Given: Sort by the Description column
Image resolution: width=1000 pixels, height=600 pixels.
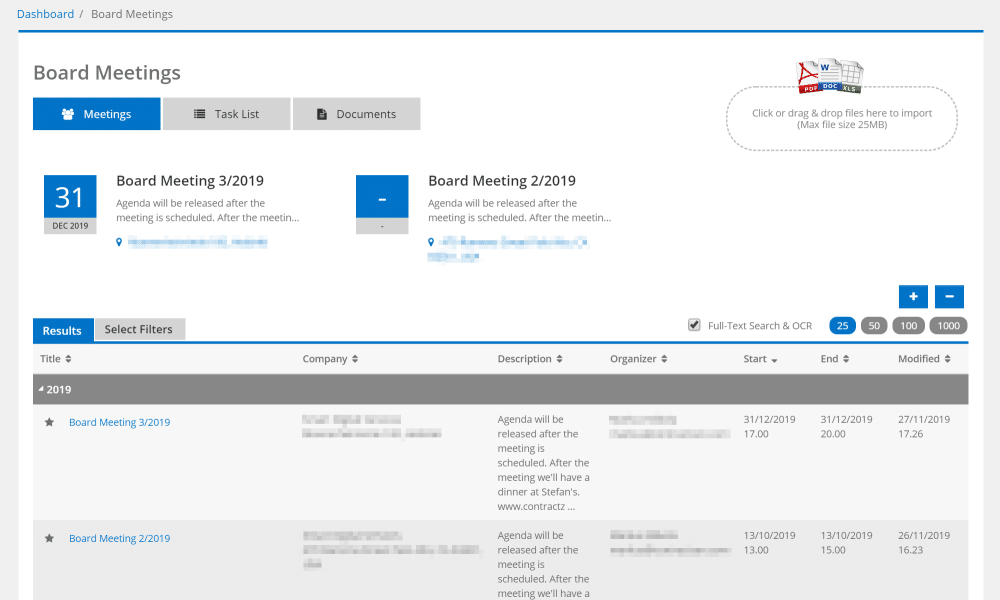Looking at the screenshot, I should pos(530,359).
